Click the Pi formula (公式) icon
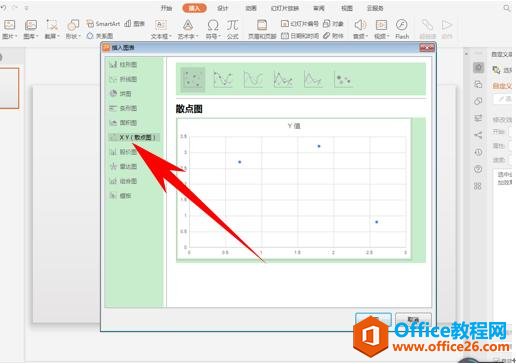 [233, 29]
